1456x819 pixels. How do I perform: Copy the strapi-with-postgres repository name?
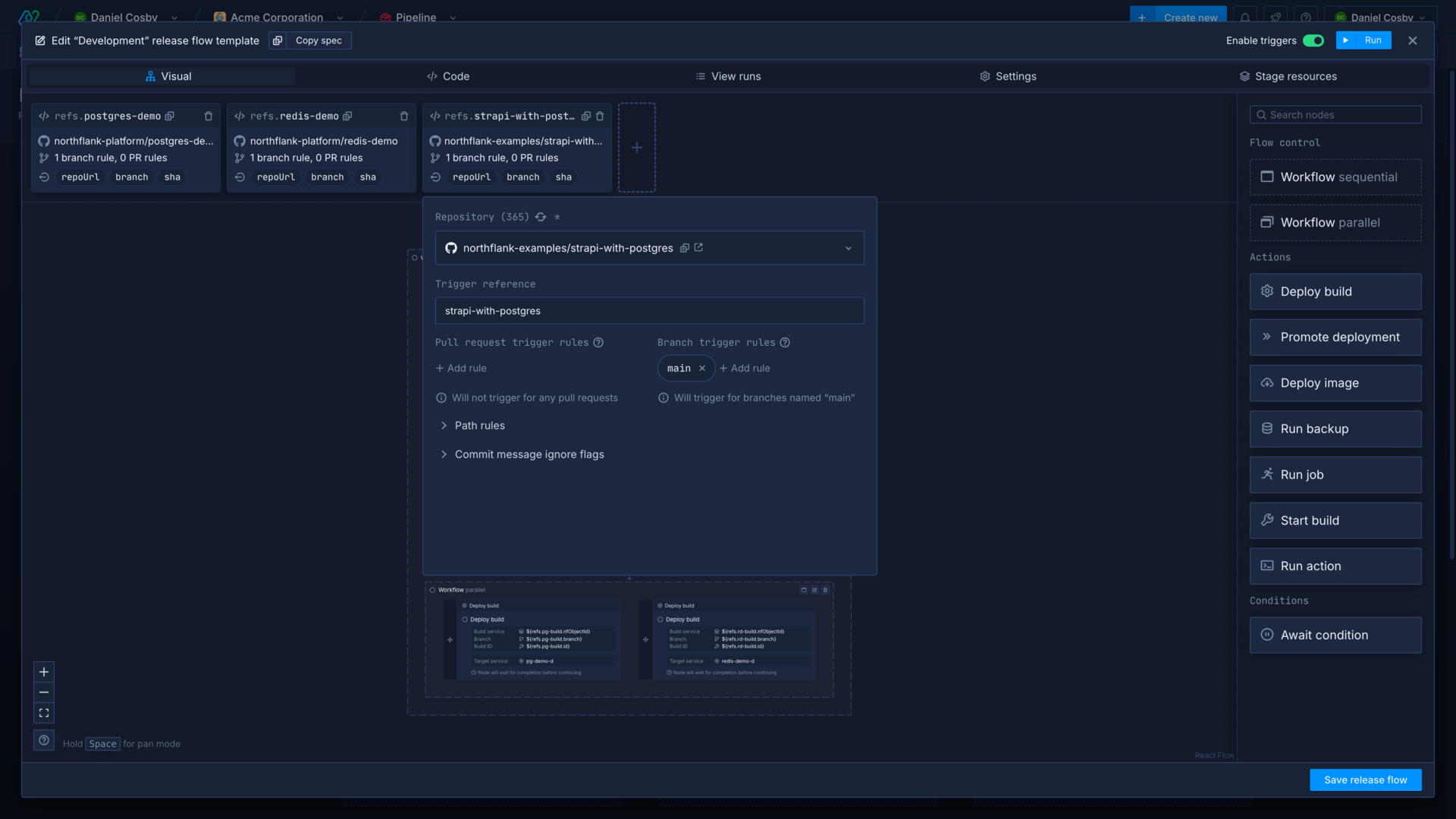pos(685,248)
